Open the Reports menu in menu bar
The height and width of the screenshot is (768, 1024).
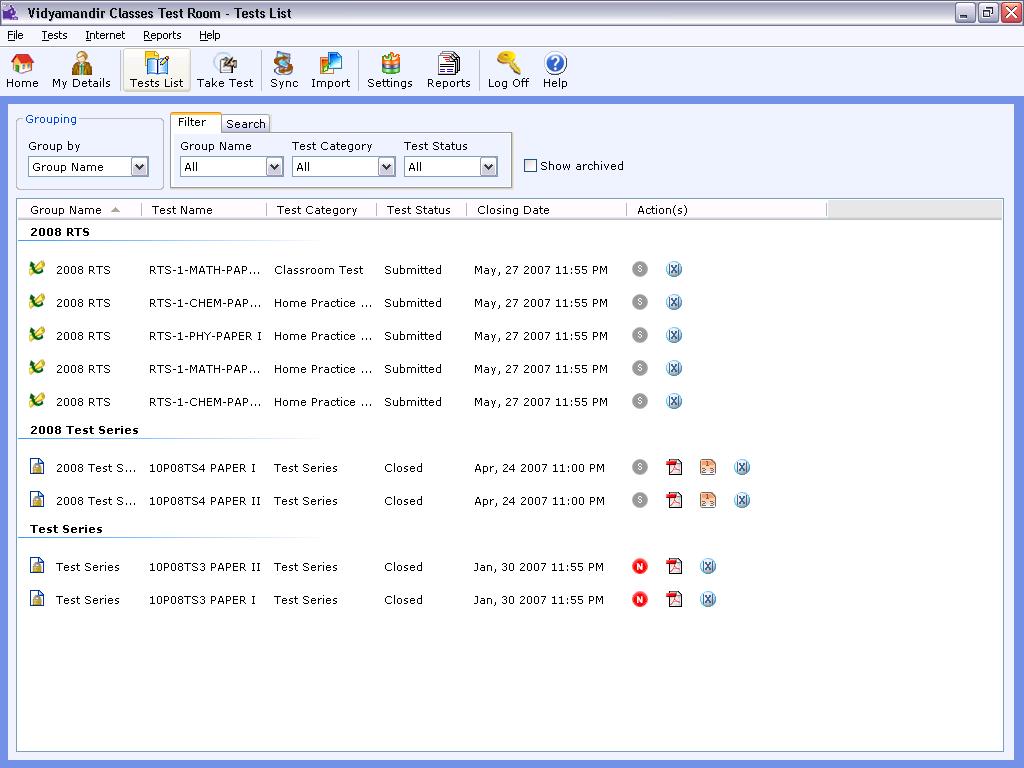[x=162, y=35]
